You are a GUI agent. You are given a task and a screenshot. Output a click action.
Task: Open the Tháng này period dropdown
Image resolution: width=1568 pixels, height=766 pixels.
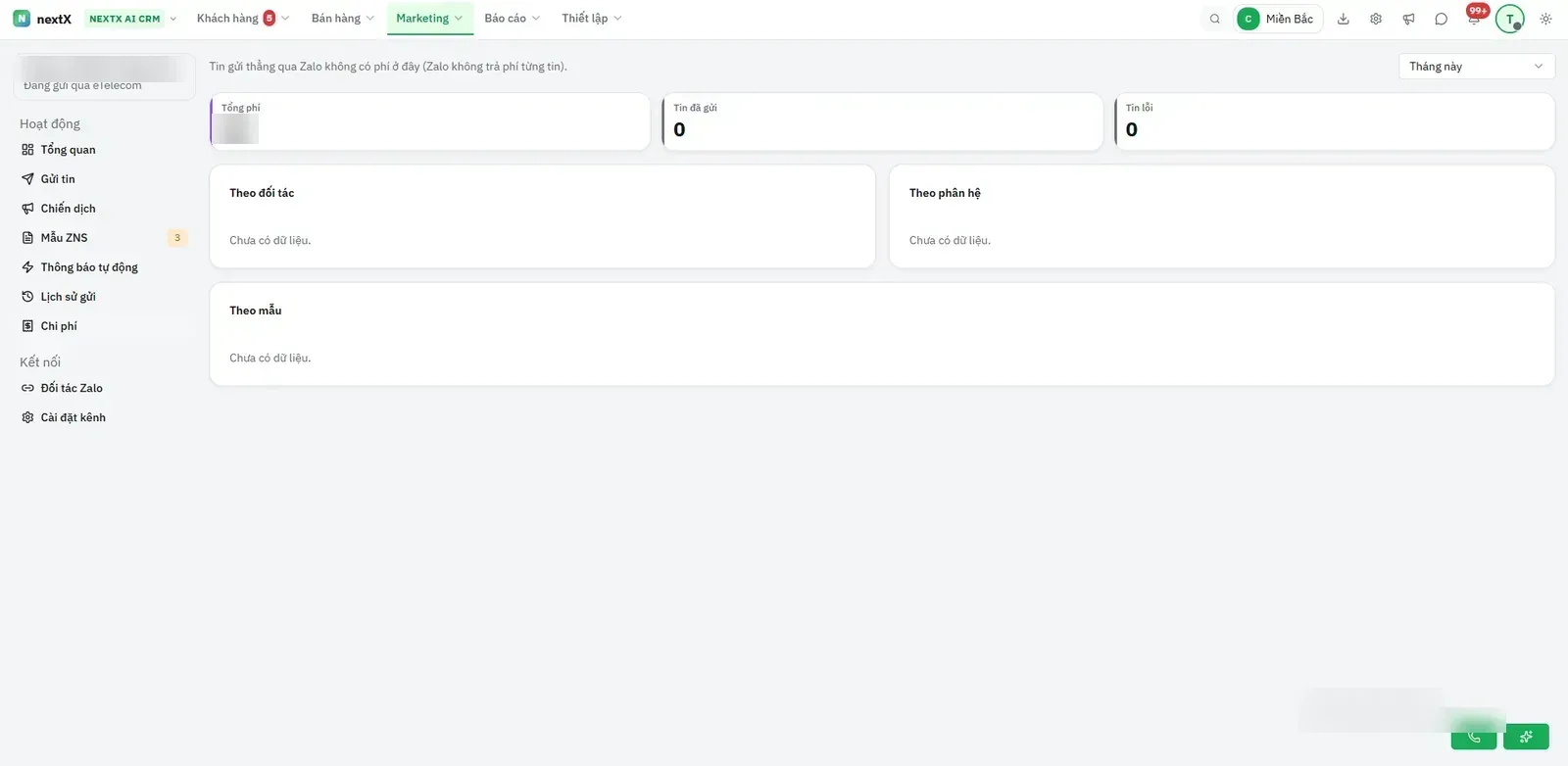pos(1476,67)
